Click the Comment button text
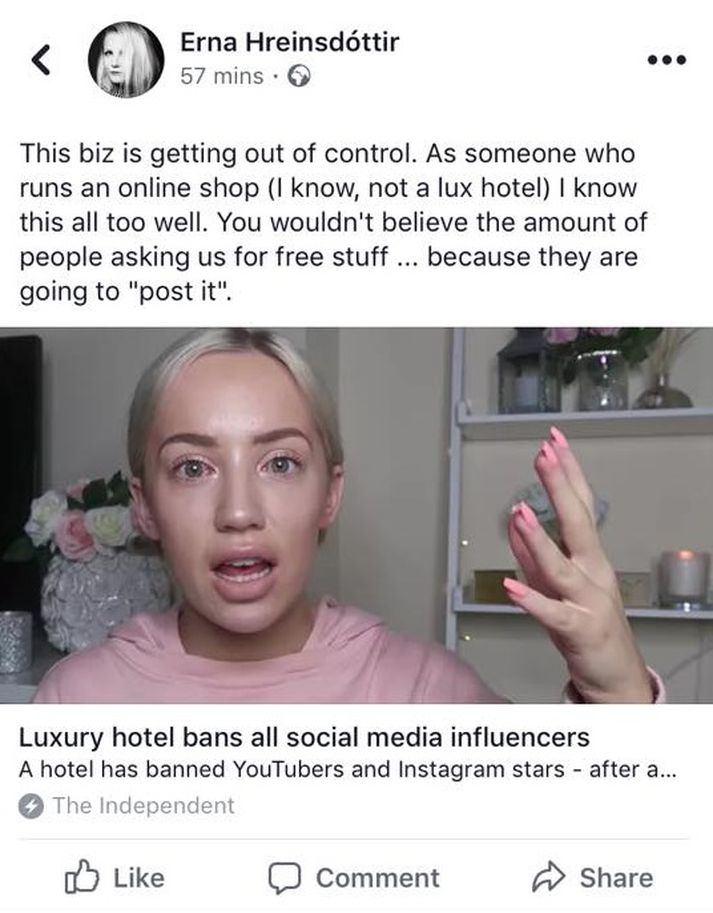 coord(378,878)
